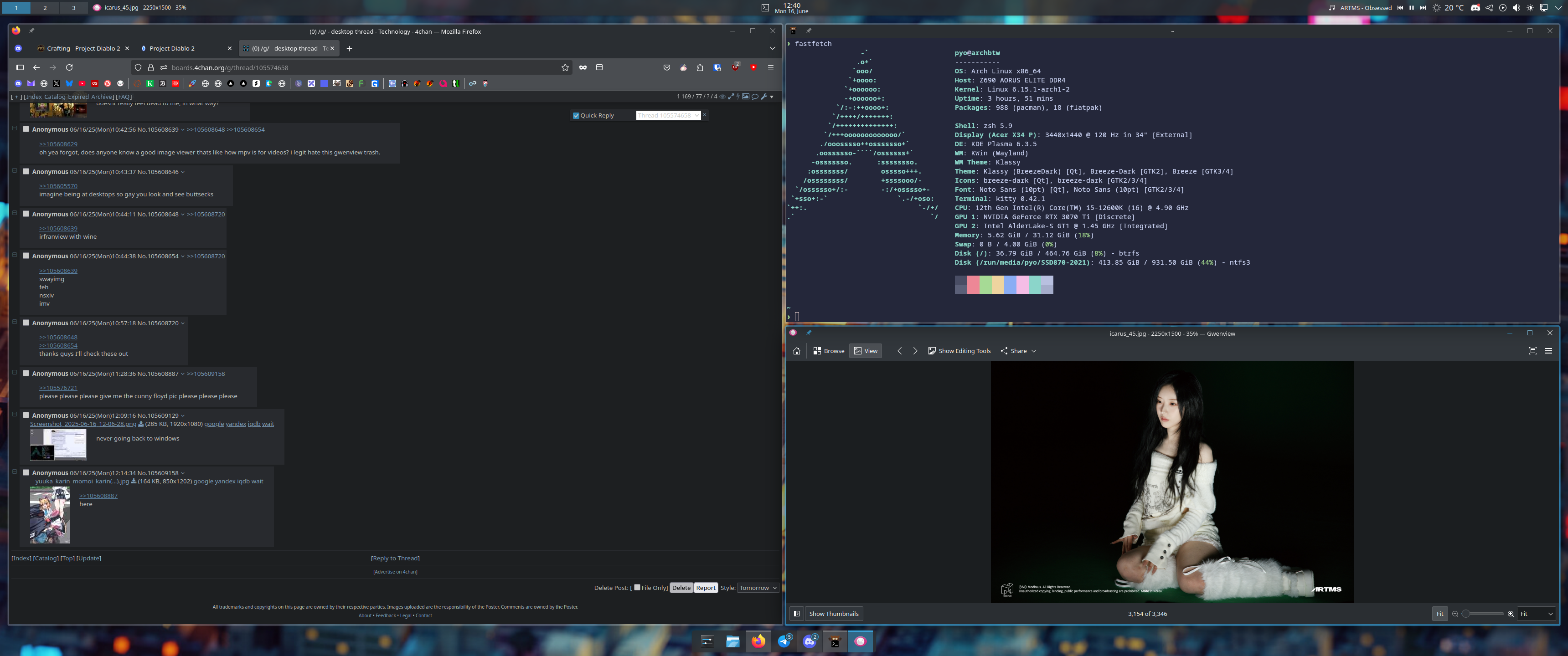
Task: Switch to virtual desktop 2
Action: [45, 7]
